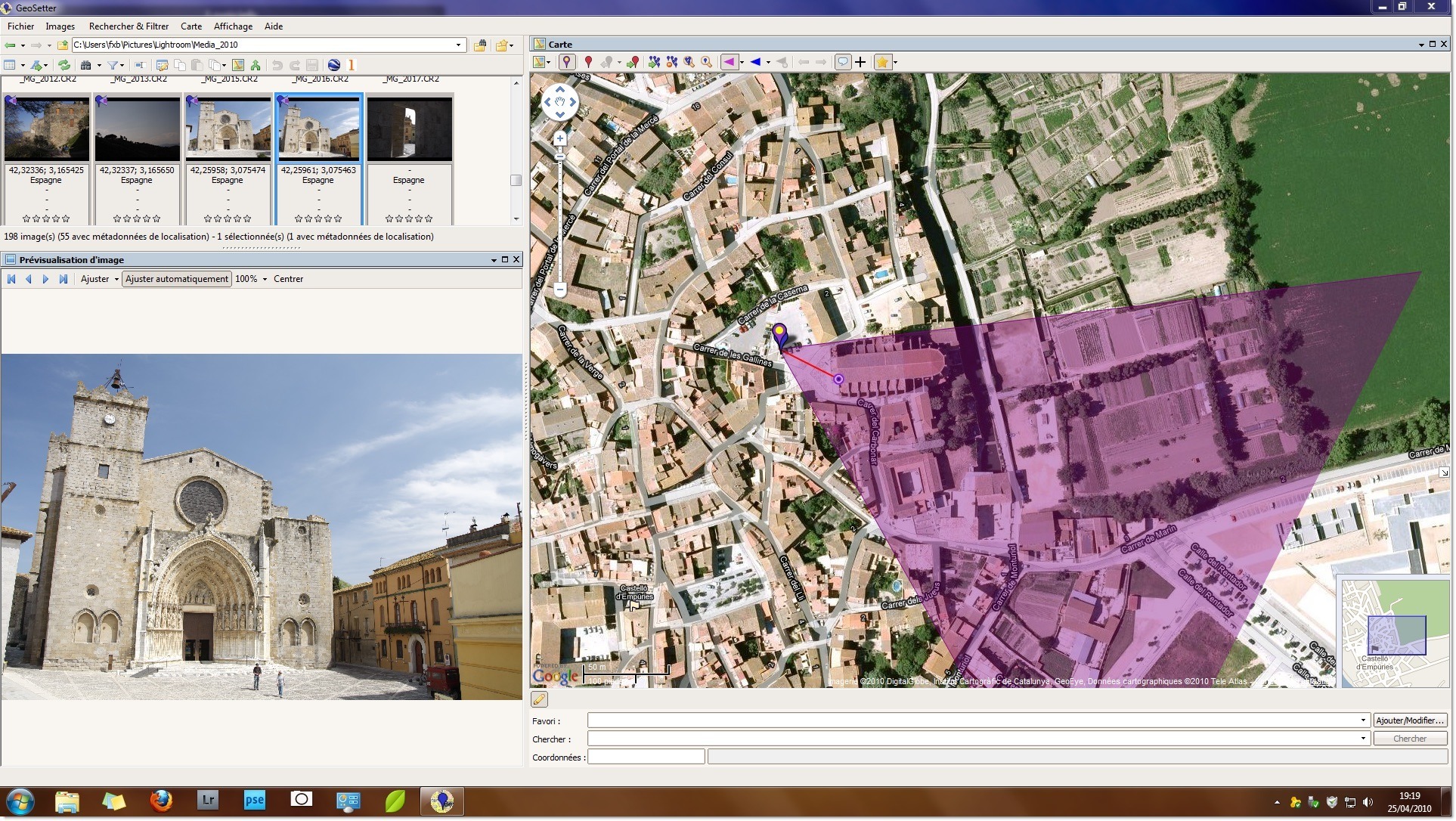Go to first image in preview
This screenshot has width=1456, height=821.
coord(11,279)
